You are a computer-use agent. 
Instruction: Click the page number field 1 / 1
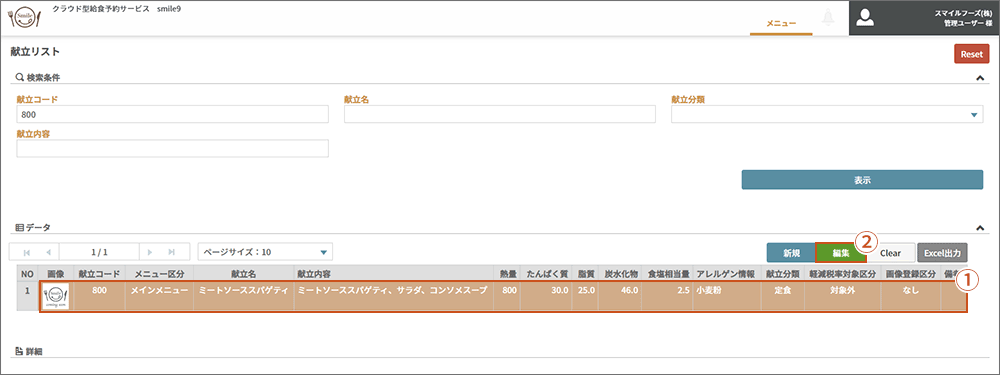pyautogui.click(x=99, y=252)
